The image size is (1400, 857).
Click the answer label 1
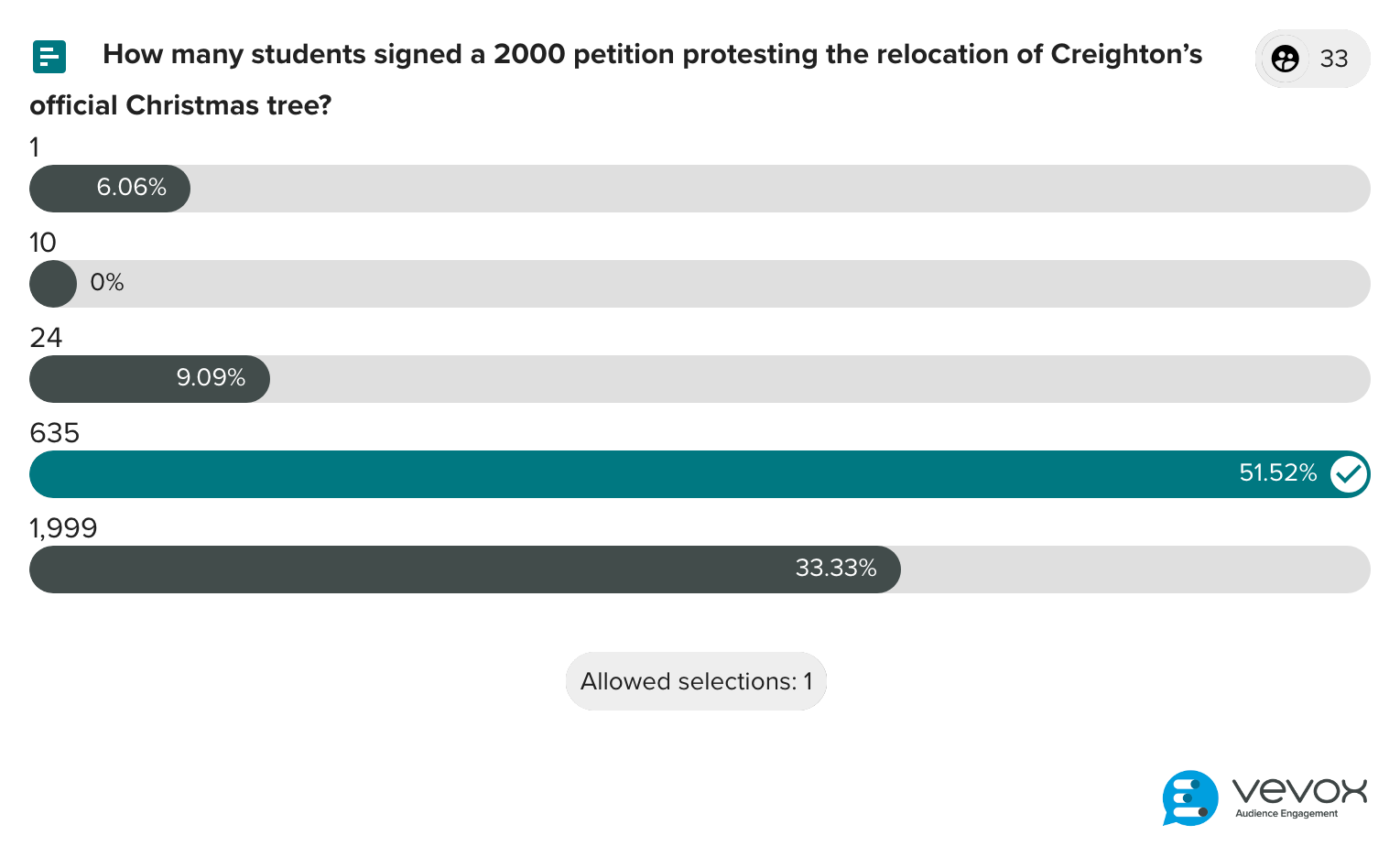35,147
